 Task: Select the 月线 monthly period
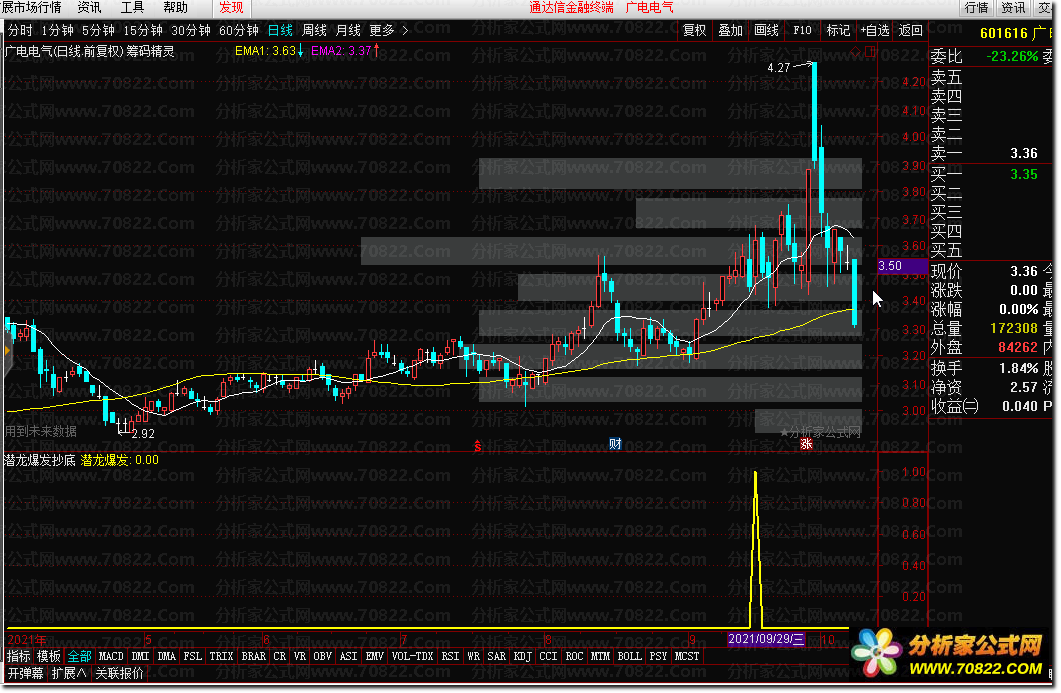pyautogui.click(x=348, y=30)
